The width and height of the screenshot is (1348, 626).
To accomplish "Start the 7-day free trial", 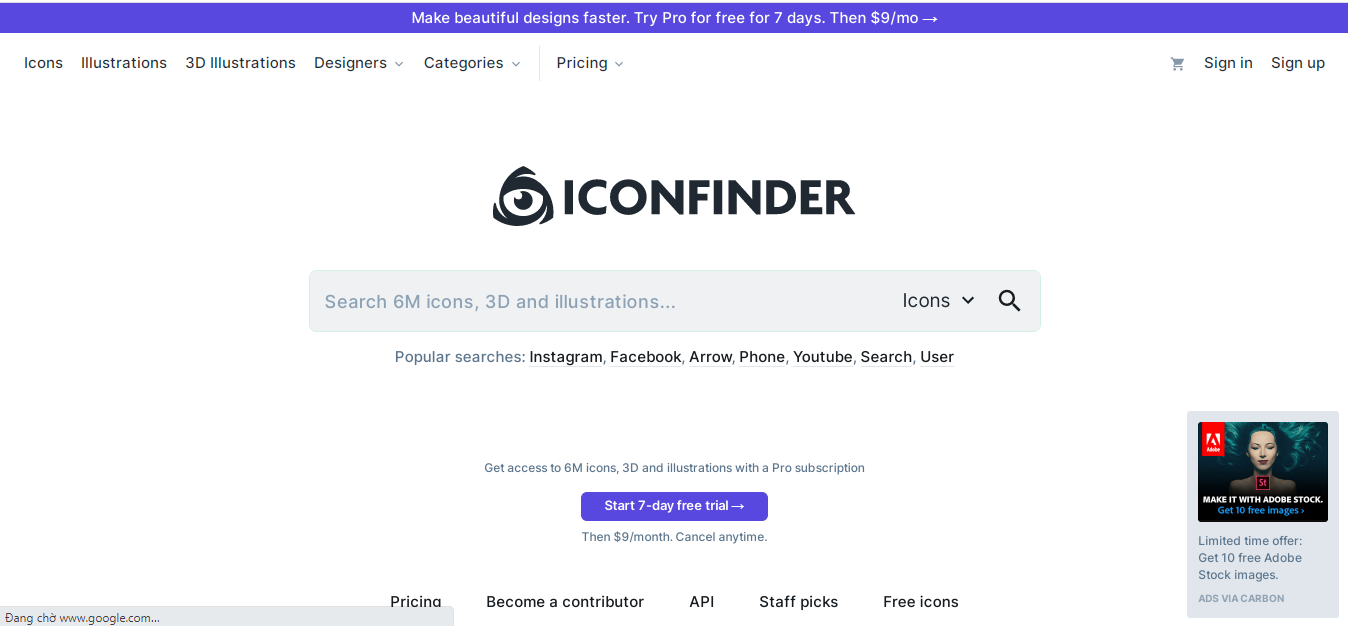I will point(674,506).
